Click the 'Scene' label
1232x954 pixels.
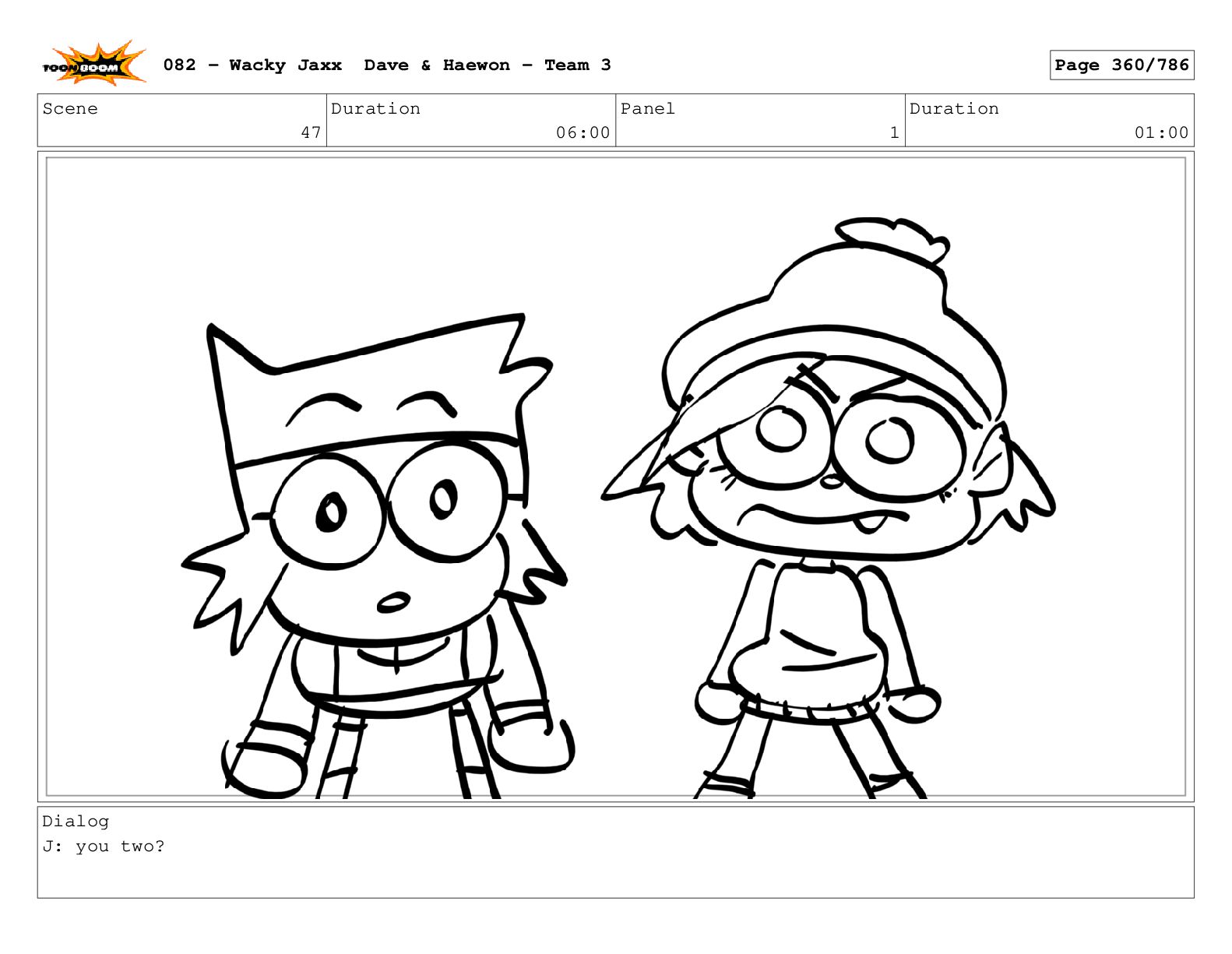(x=70, y=109)
